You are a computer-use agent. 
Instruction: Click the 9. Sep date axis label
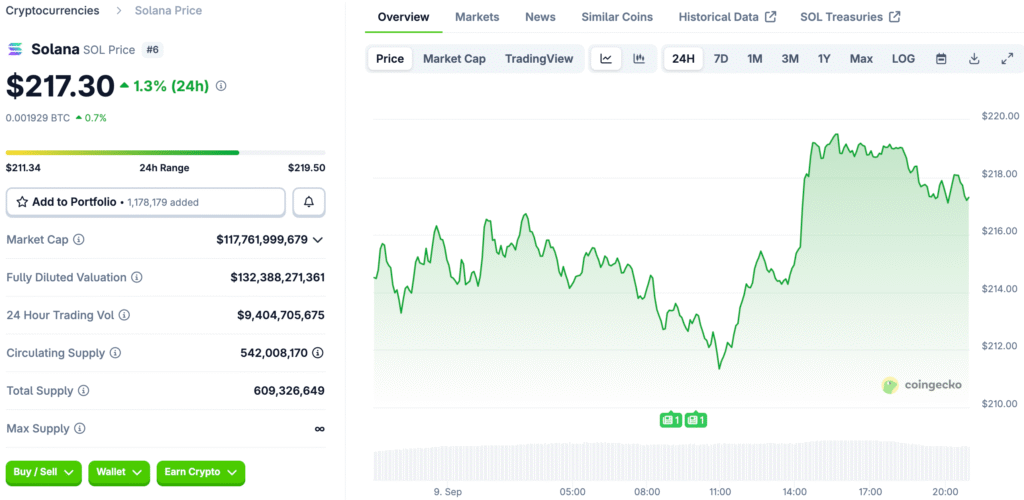click(446, 492)
